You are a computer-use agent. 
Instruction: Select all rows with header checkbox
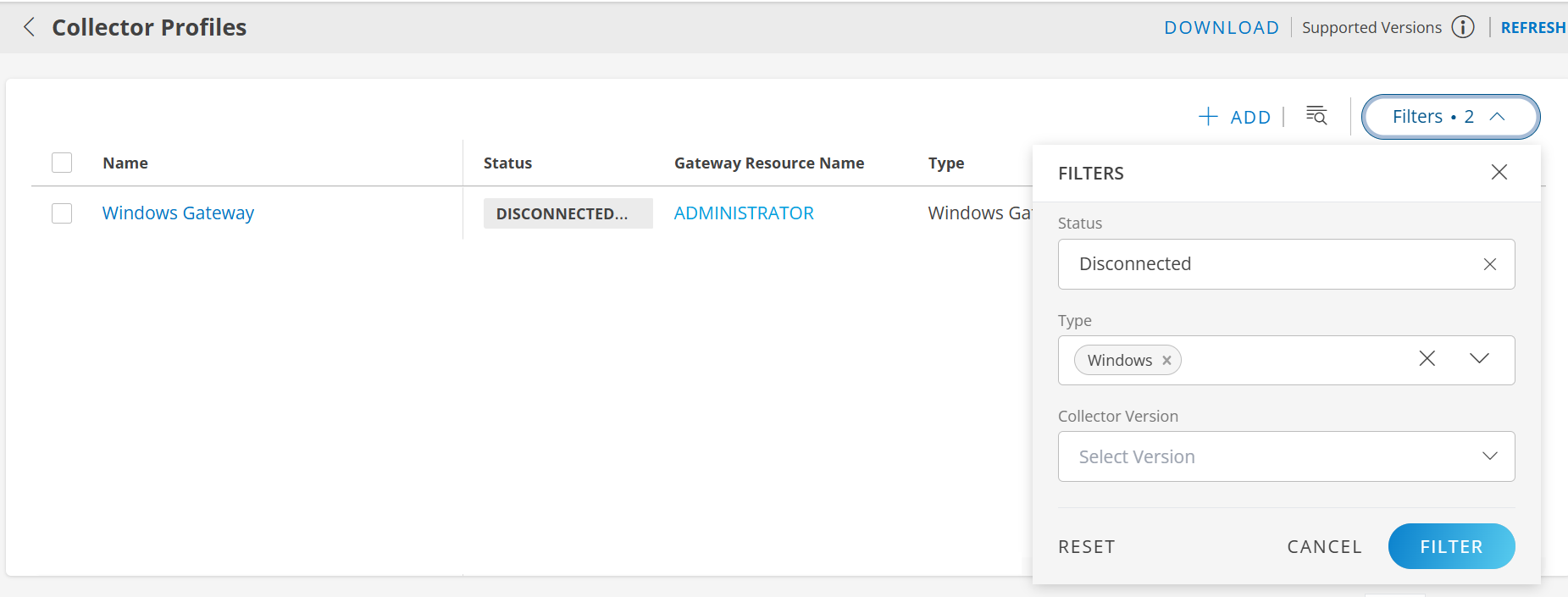(62, 163)
